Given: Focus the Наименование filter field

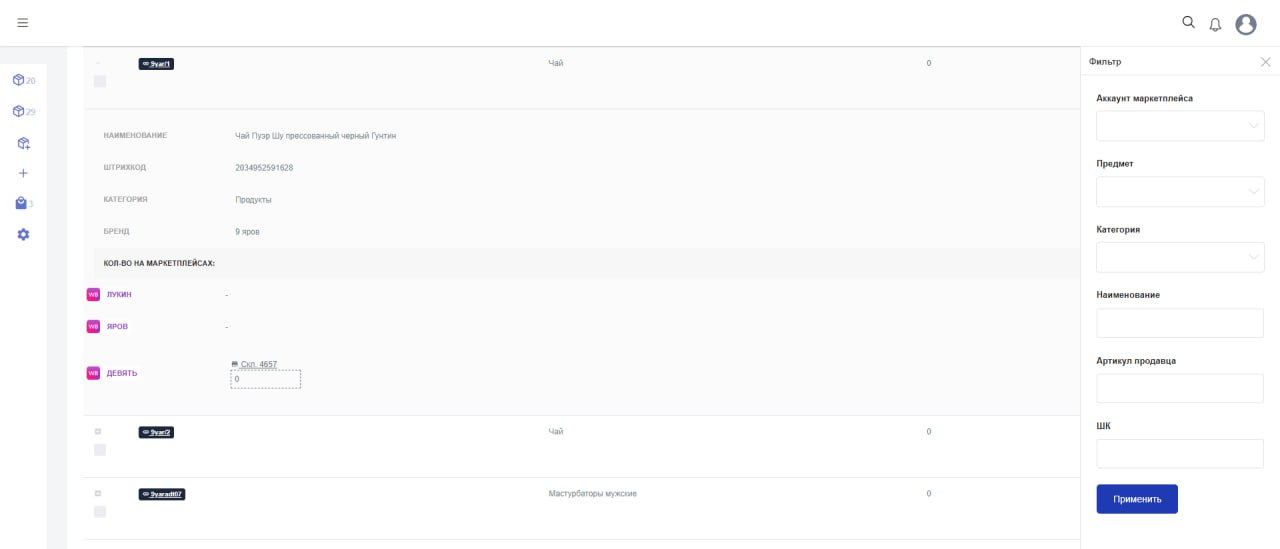Looking at the screenshot, I should point(1180,323).
